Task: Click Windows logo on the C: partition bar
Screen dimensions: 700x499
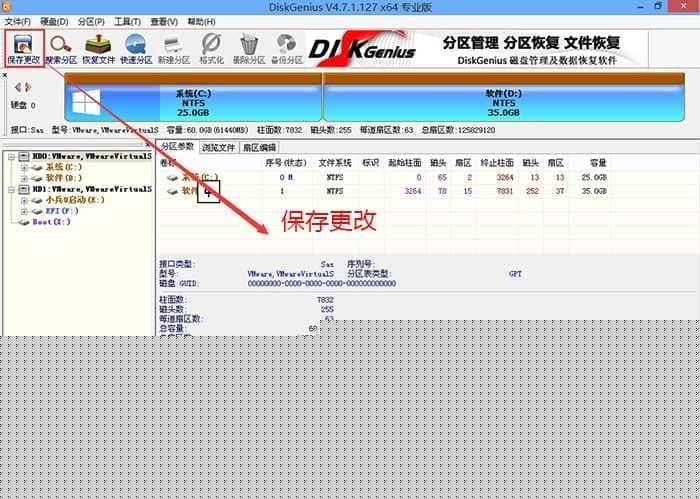Action: pos(86,102)
